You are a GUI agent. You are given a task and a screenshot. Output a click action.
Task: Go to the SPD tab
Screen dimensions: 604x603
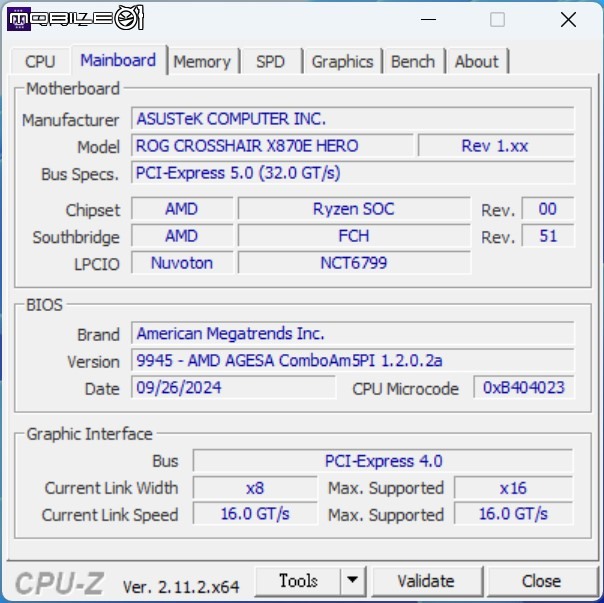(271, 61)
